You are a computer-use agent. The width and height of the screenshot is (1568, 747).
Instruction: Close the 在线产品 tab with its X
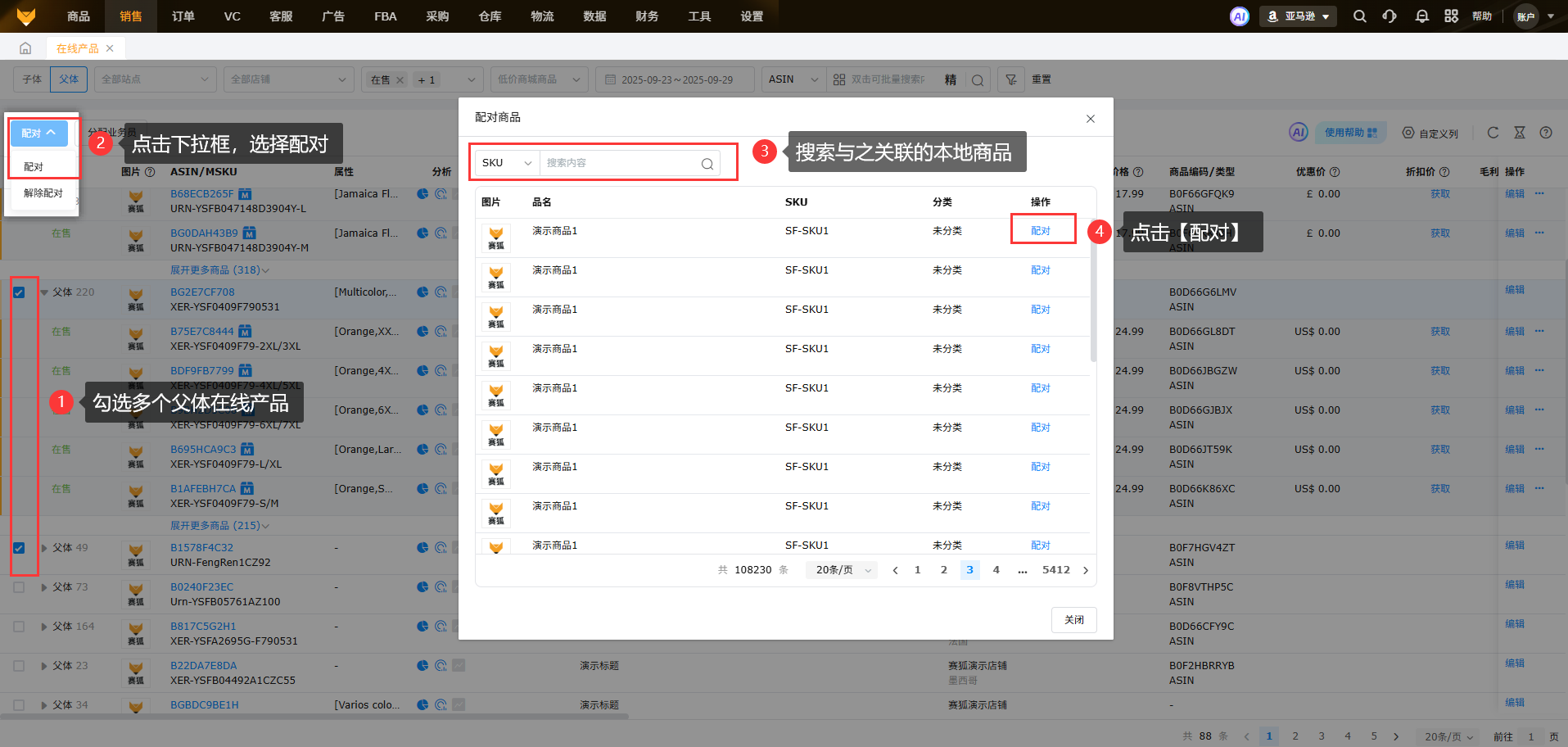(110, 48)
